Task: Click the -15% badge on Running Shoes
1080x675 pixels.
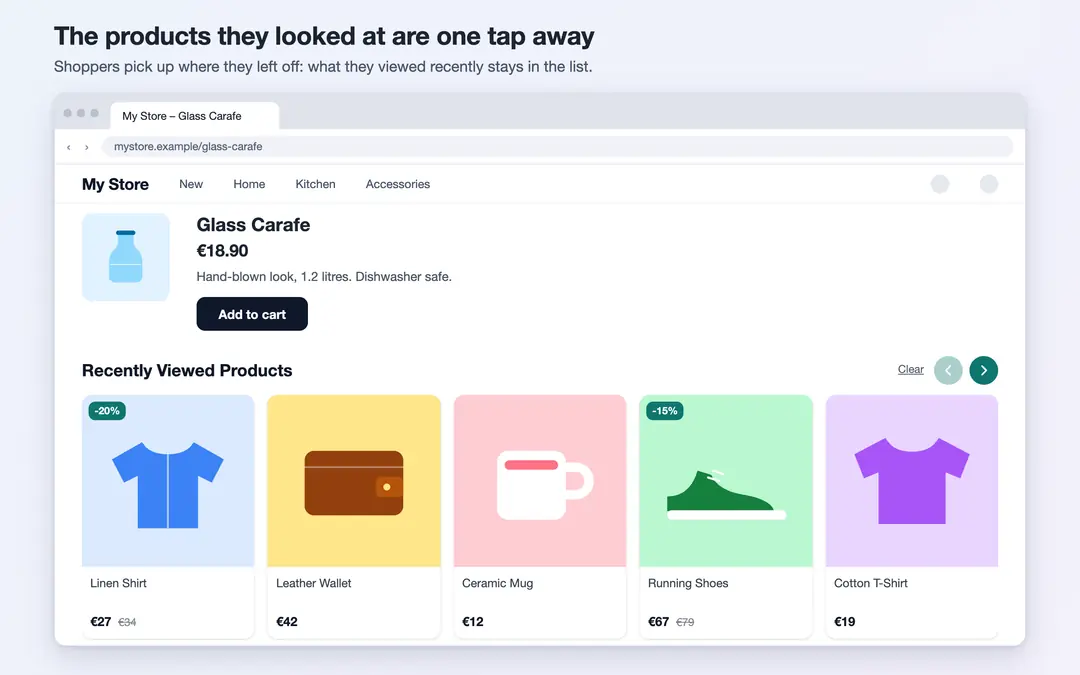Action: pos(665,411)
